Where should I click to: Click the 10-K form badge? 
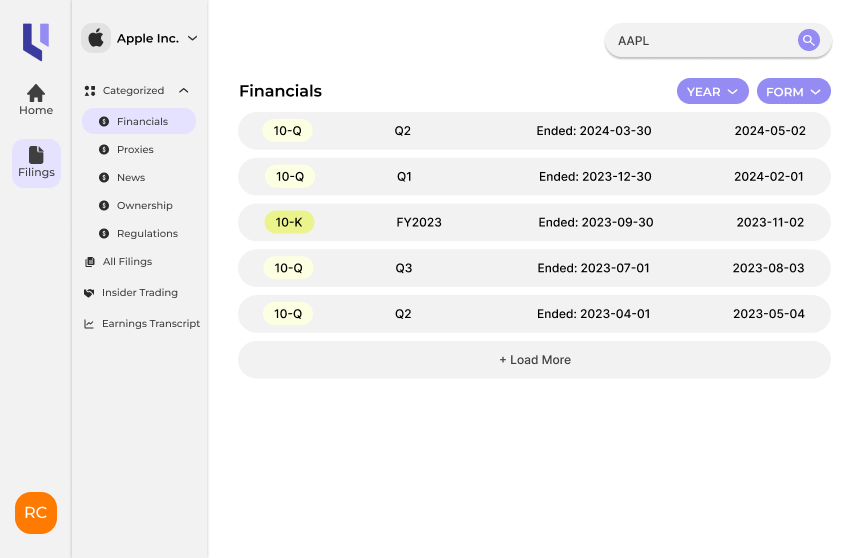[289, 223]
